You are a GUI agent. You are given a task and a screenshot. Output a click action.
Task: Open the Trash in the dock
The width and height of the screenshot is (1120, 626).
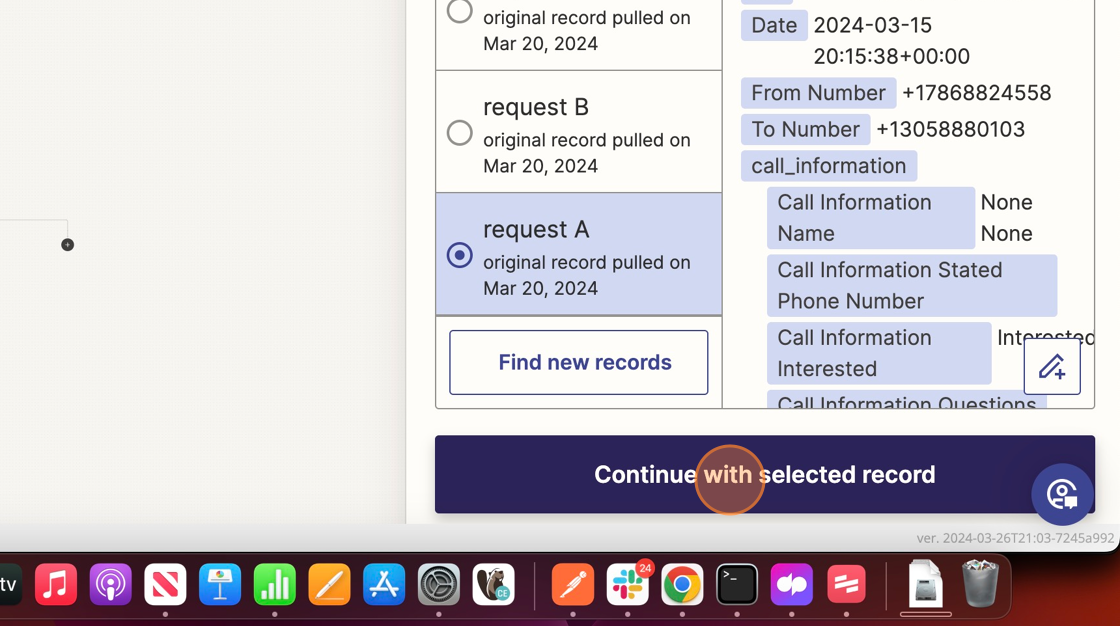tap(980, 583)
